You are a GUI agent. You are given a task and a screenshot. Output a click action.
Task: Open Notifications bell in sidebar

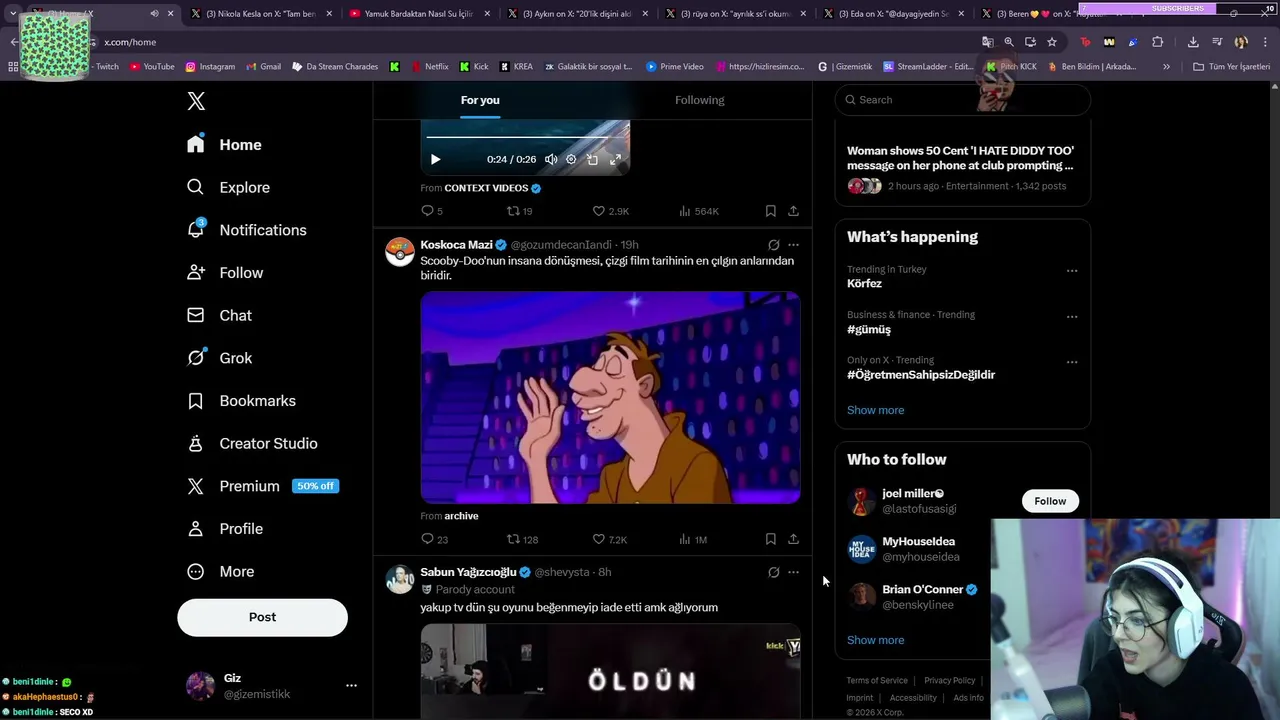point(196,229)
